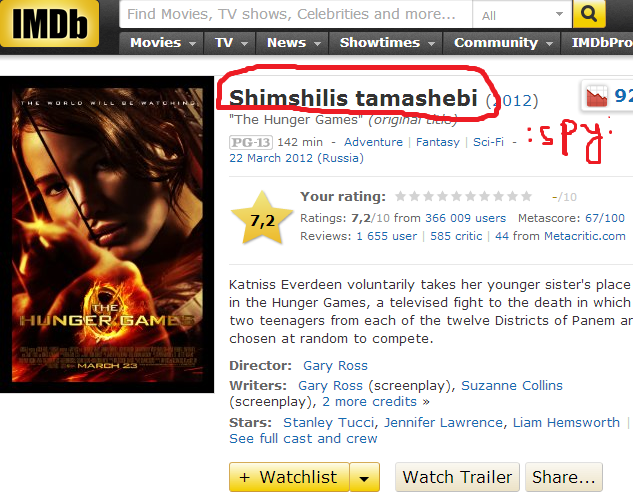The height and width of the screenshot is (503, 633).
Task: Rate the movie ten stars
Action: pyautogui.click(x=526, y=197)
